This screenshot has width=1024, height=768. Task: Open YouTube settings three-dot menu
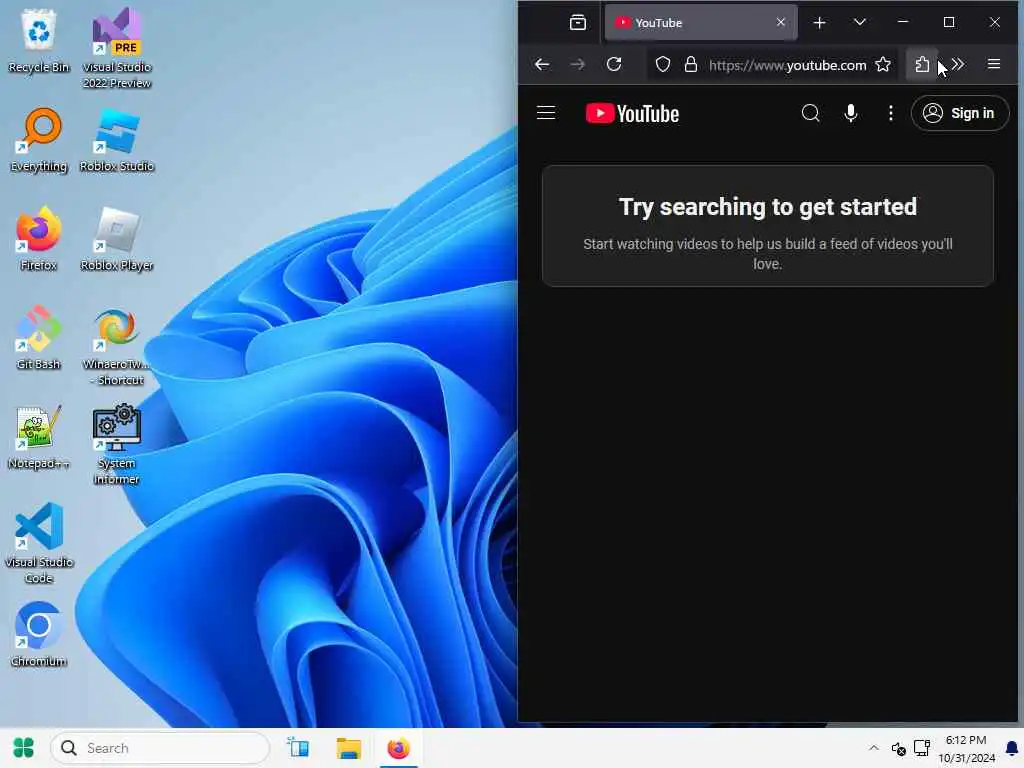tap(891, 113)
